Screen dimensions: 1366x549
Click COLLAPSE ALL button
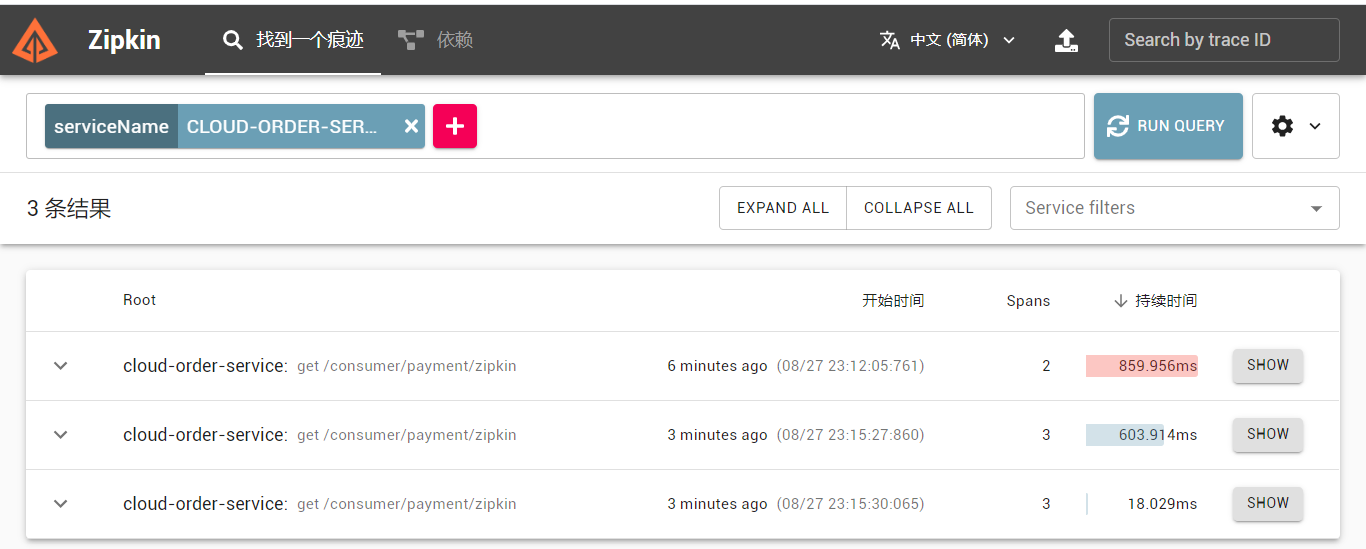(919, 208)
